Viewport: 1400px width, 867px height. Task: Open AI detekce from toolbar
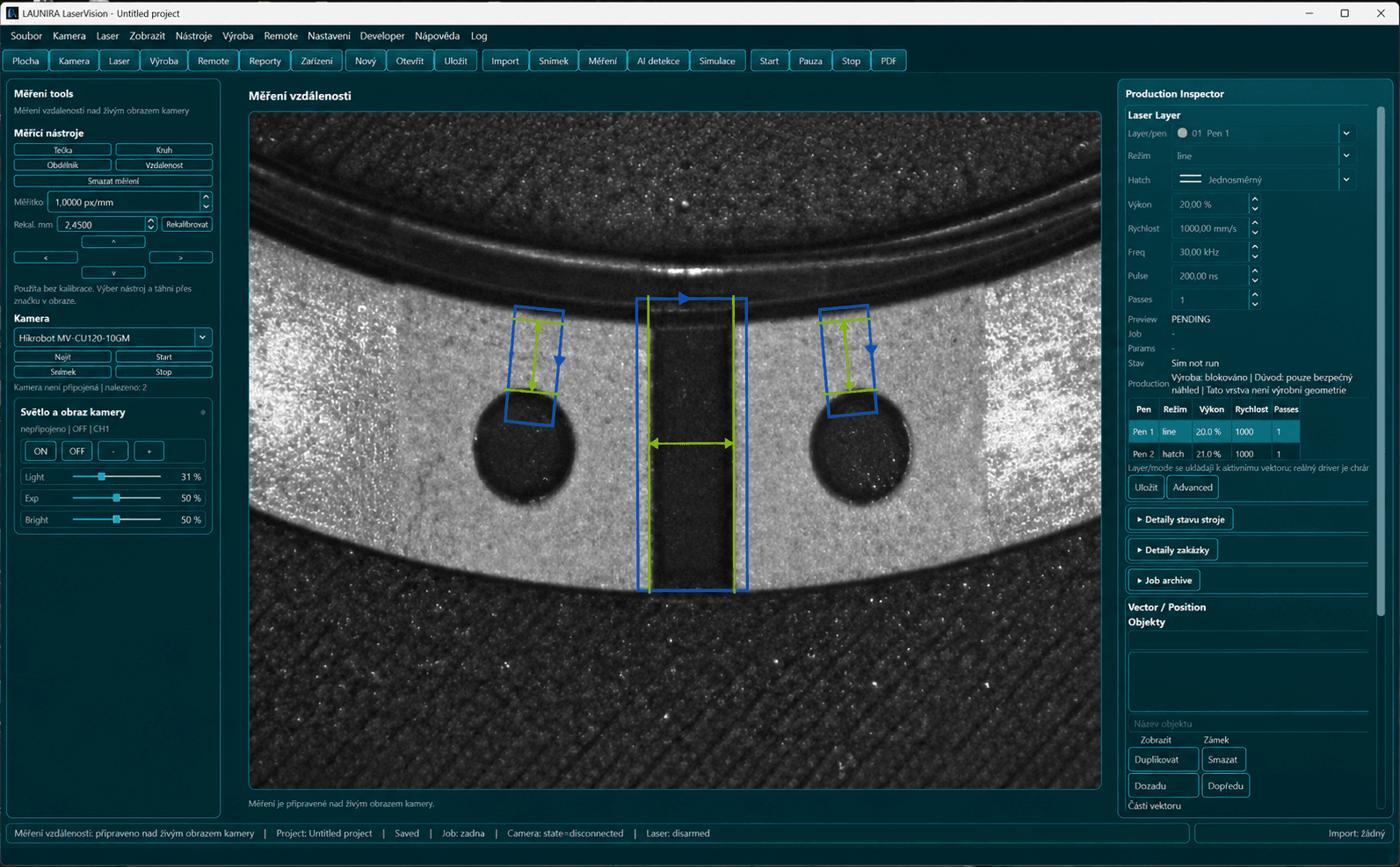coord(658,61)
